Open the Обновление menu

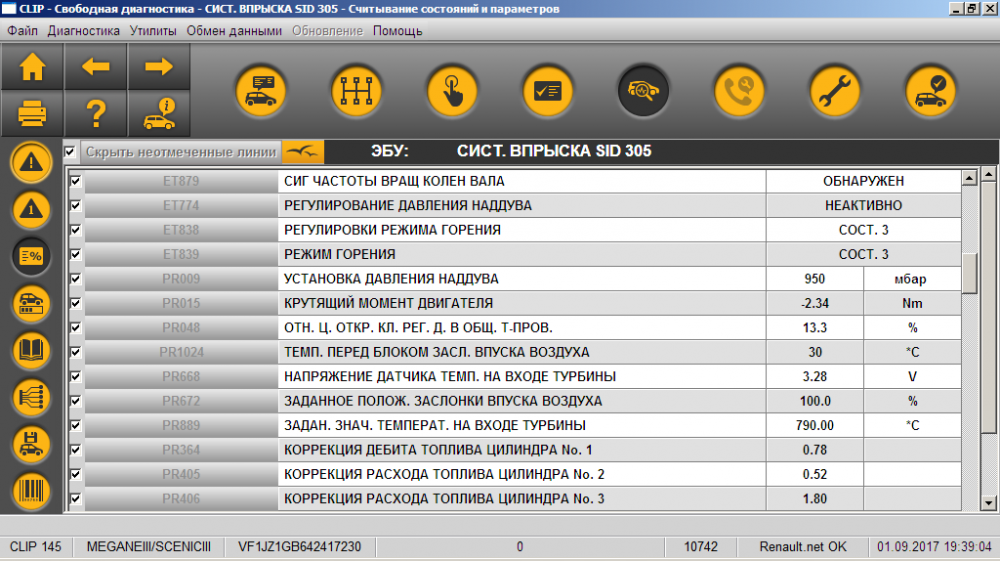coord(327,31)
